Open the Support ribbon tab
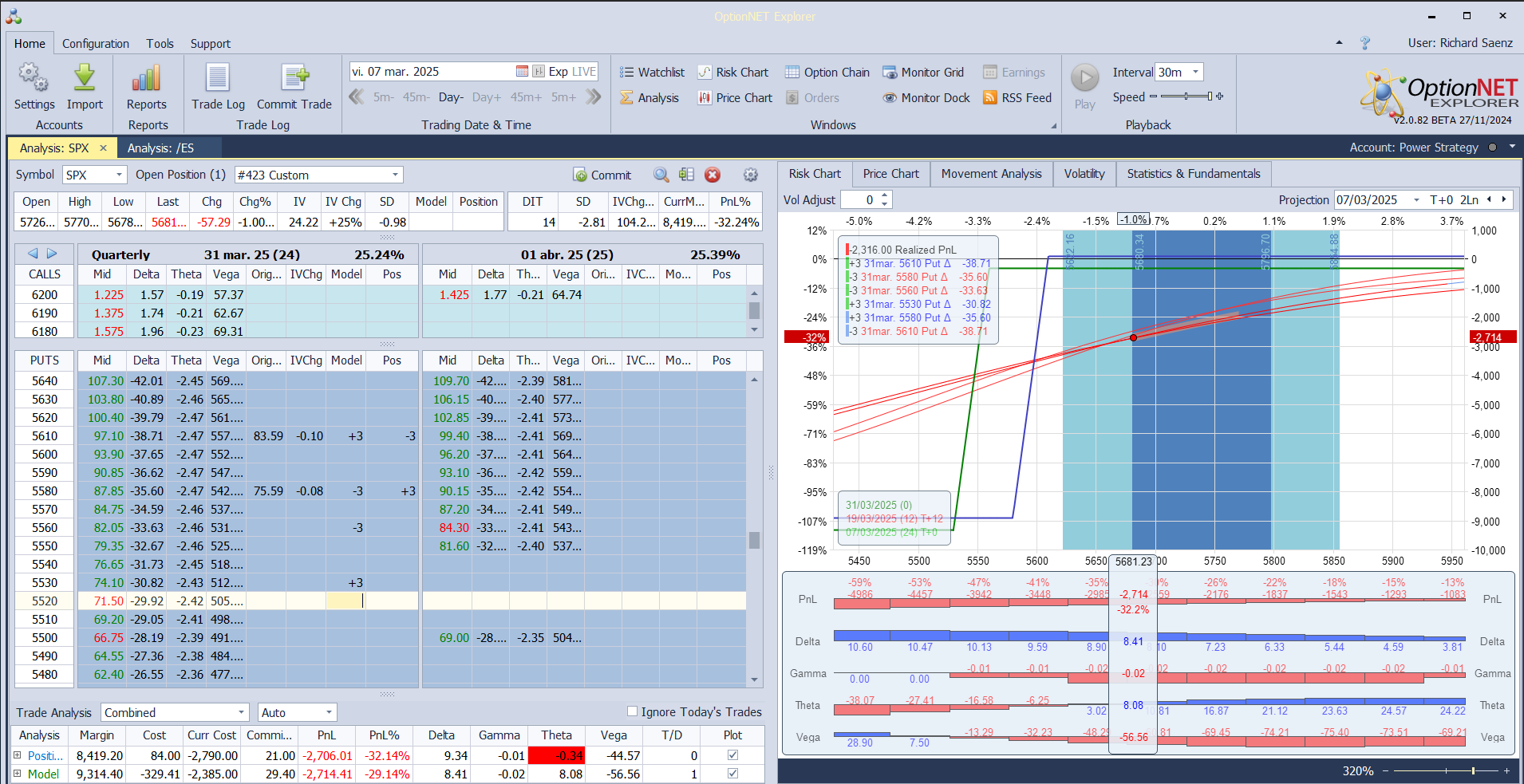The width and height of the screenshot is (1524, 784). pos(210,44)
